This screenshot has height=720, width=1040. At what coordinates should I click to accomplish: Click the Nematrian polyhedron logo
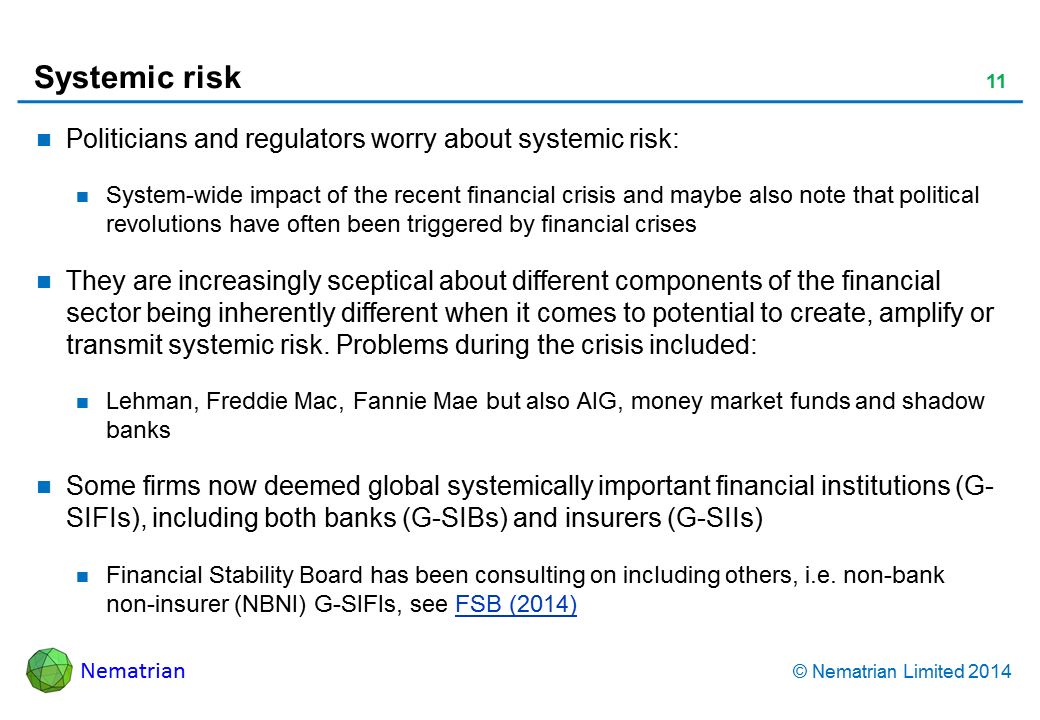point(49,670)
